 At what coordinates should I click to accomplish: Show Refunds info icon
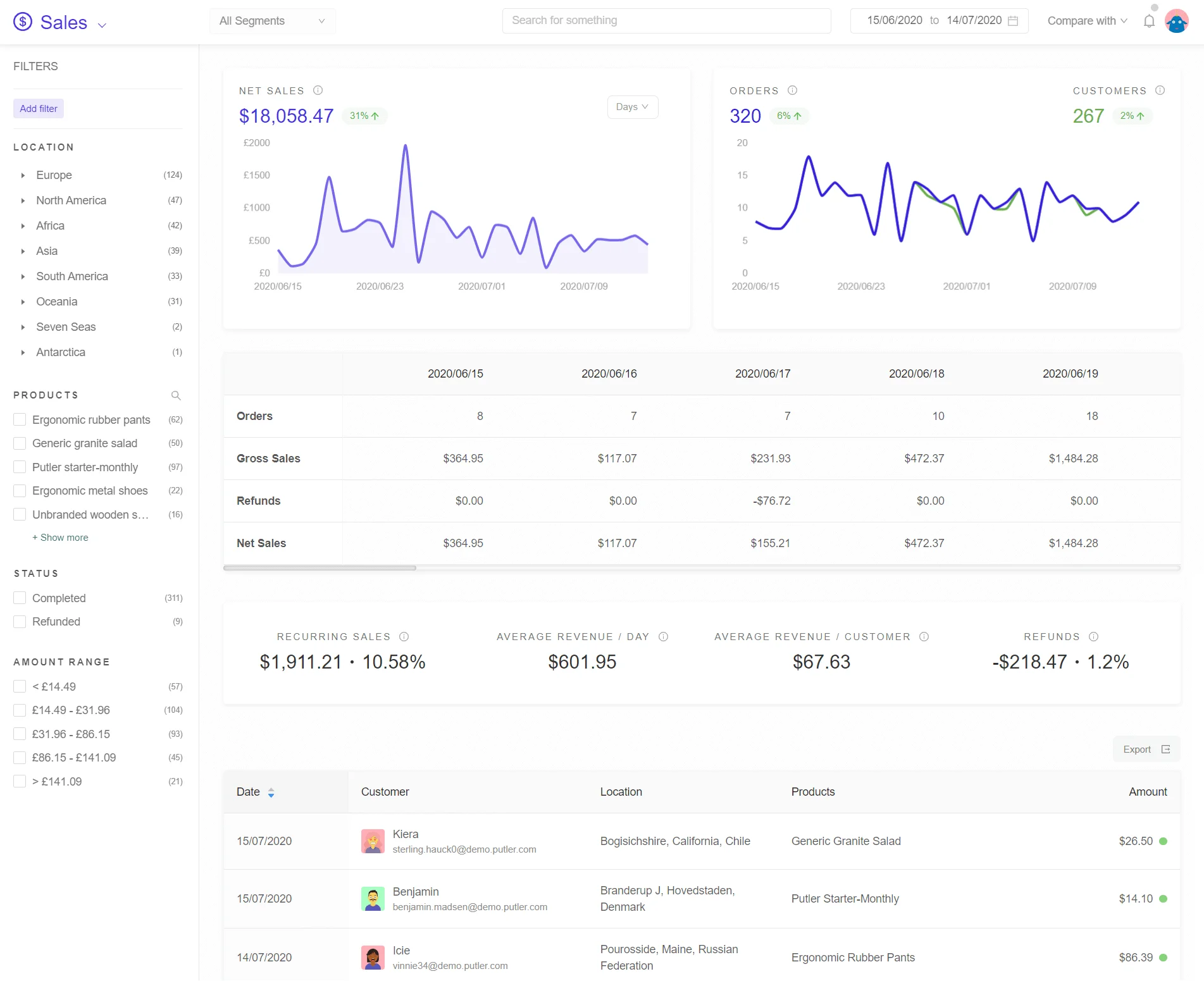pyautogui.click(x=1094, y=636)
